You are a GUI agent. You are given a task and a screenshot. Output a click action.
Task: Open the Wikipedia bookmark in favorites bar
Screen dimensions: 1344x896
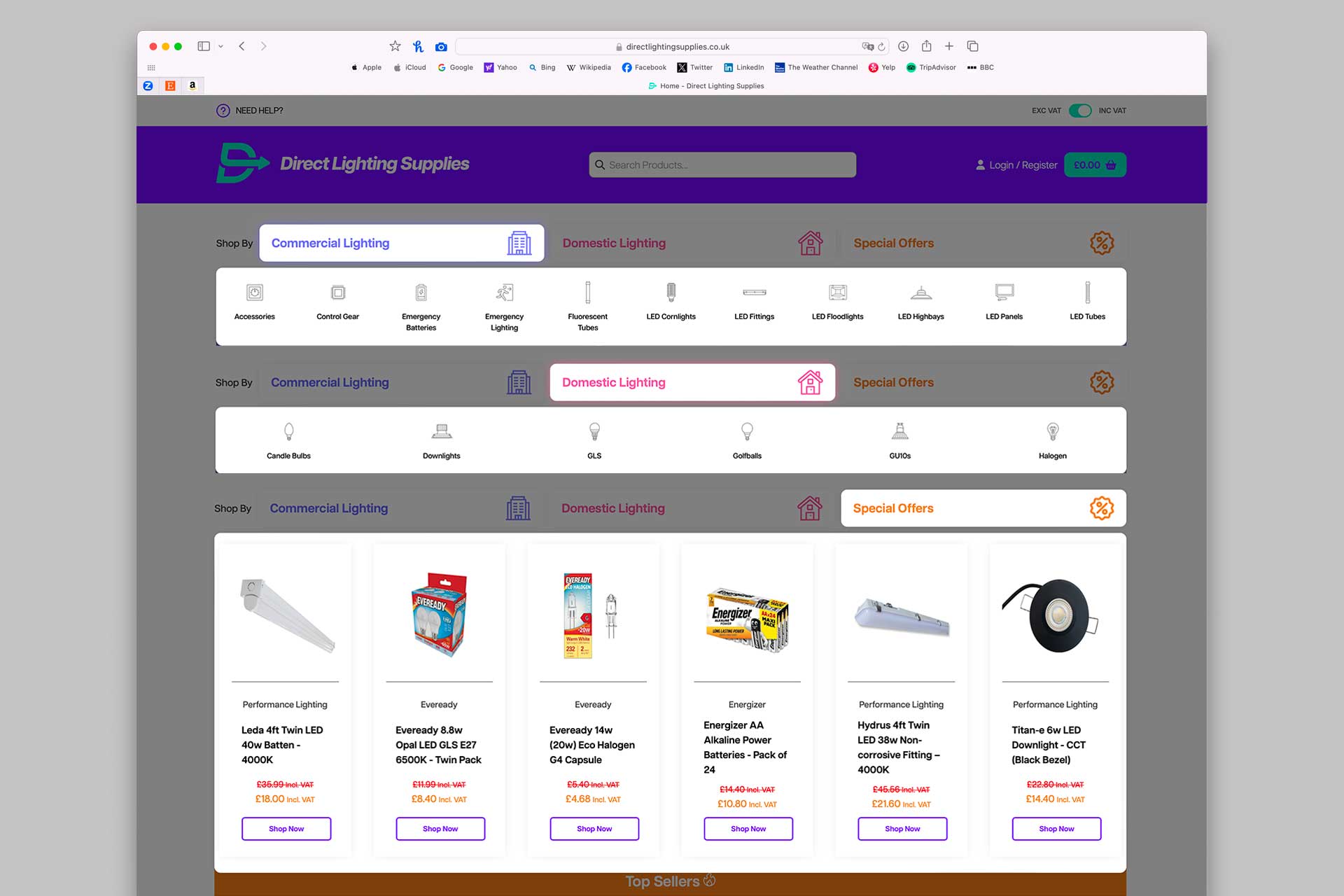click(589, 68)
